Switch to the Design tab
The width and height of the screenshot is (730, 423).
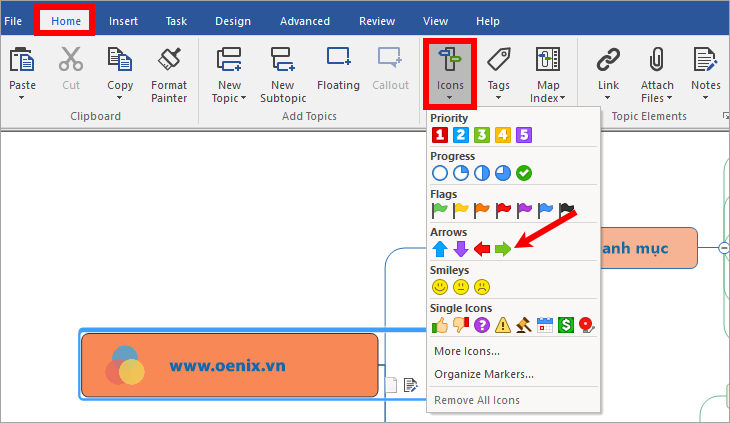233,21
